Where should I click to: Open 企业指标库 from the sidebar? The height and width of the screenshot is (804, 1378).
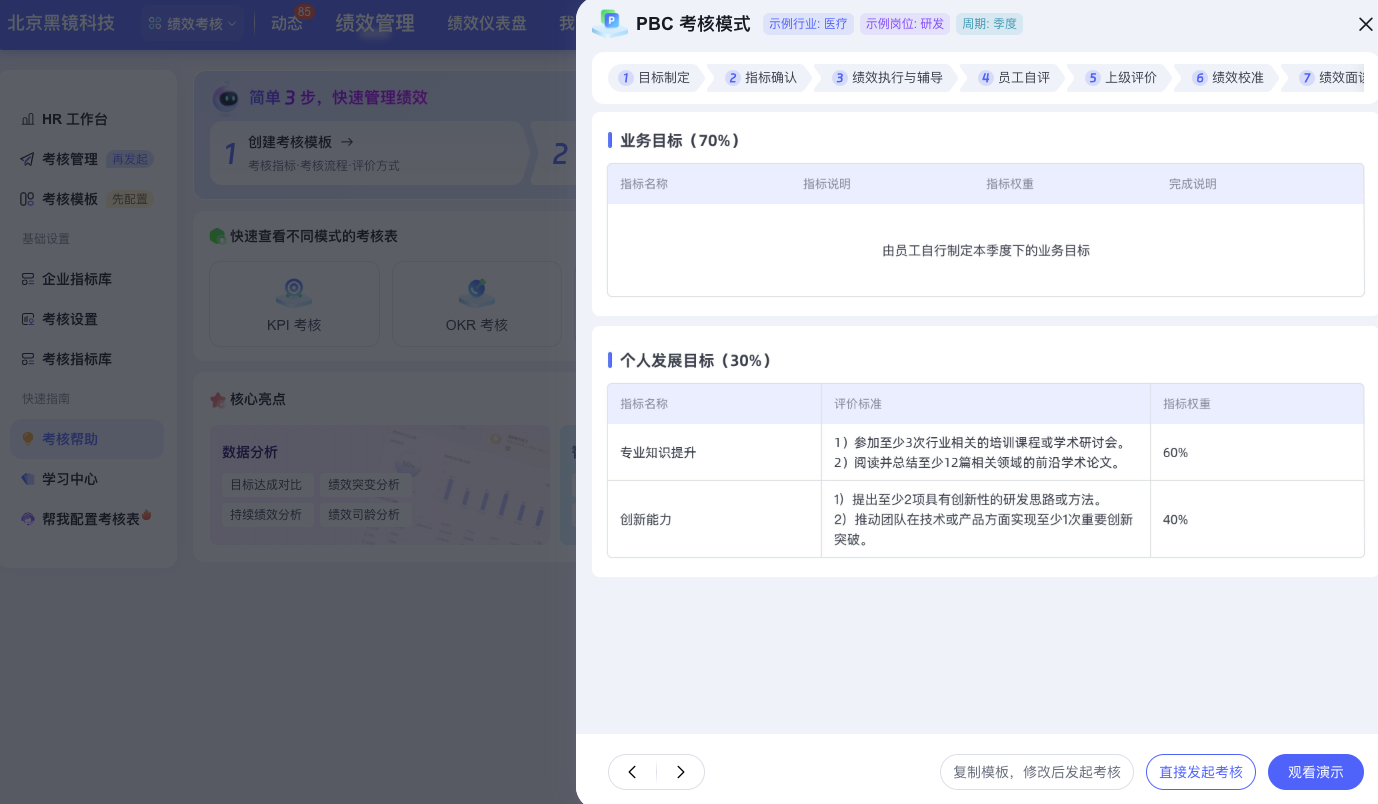pyautogui.click(x=28, y=279)
